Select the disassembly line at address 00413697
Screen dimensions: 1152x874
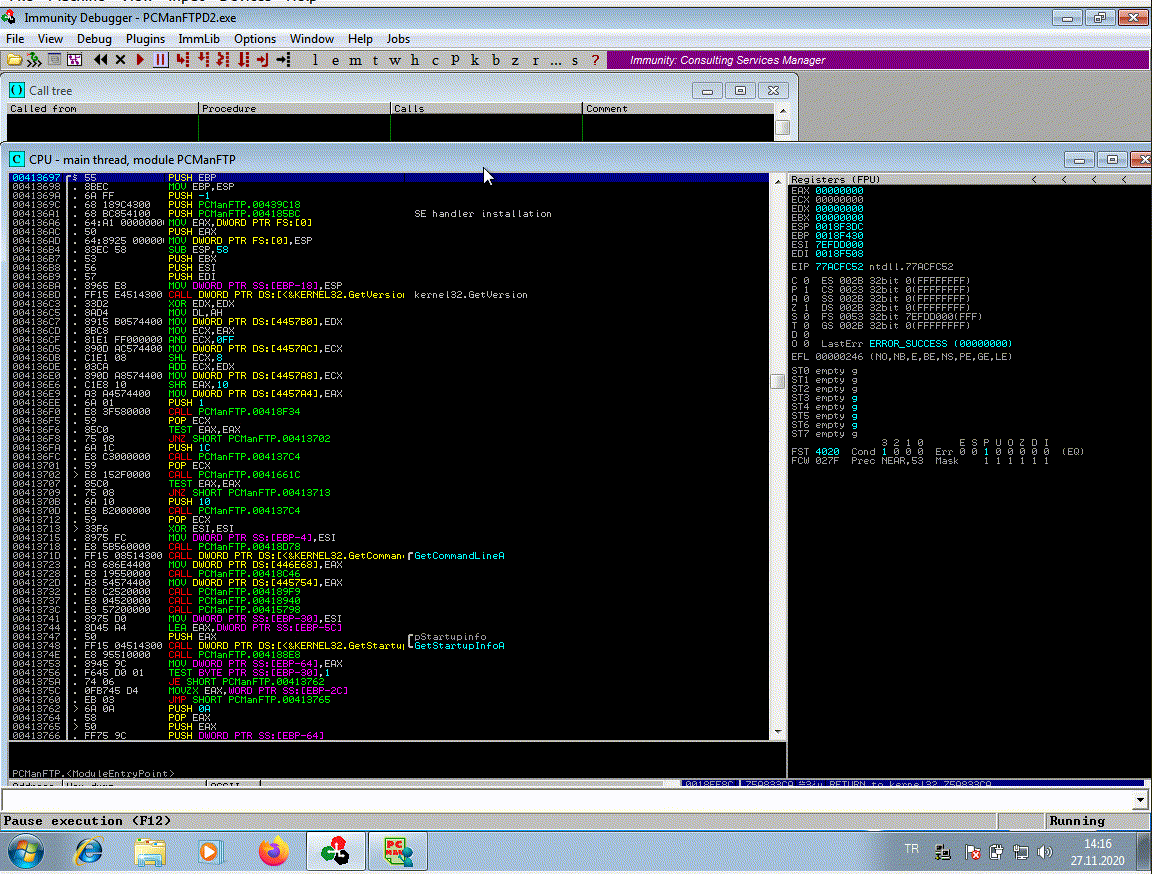coord(389,178)
